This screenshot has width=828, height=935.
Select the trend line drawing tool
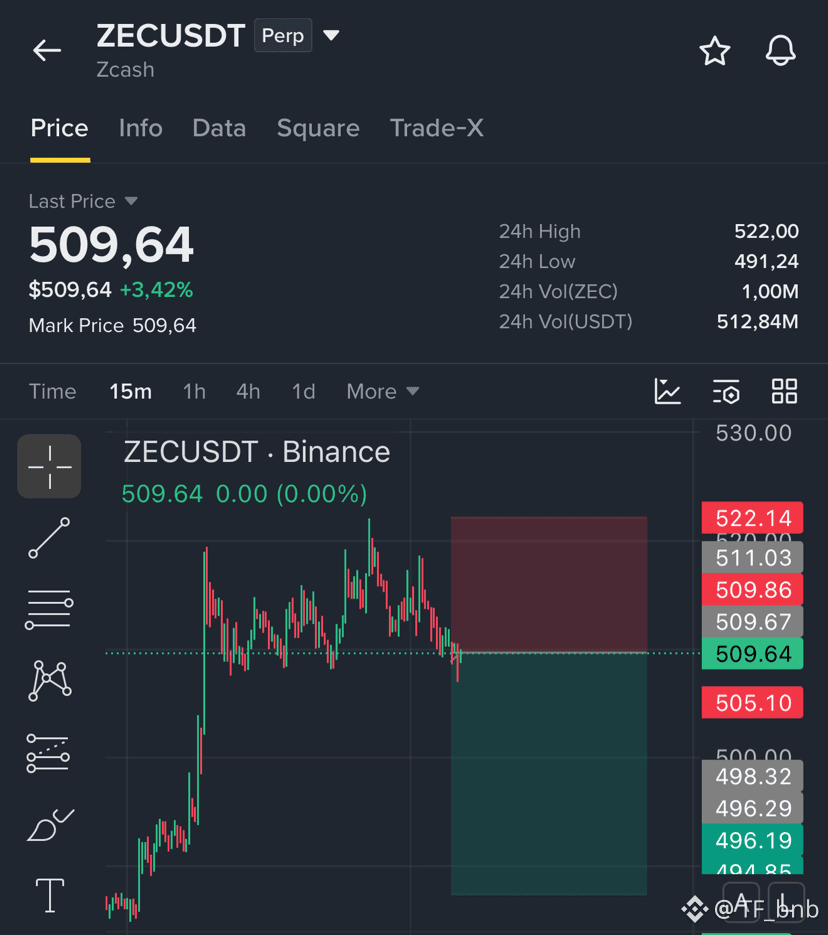click(49, 538)
